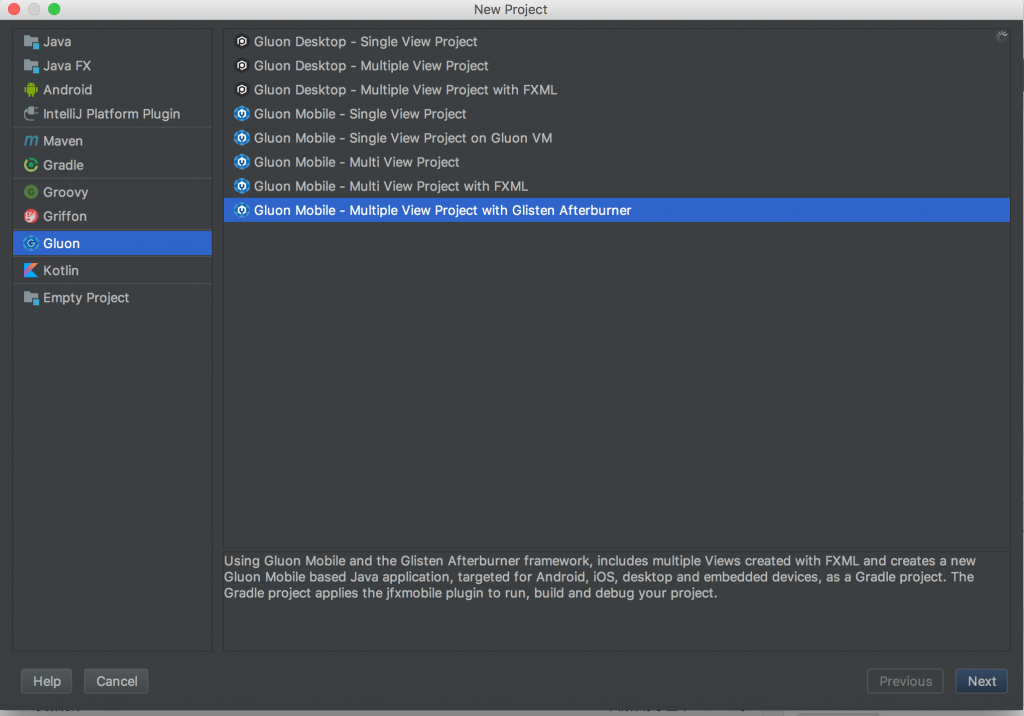Choose Gradle project type
Image resolution: width=1024 pixels, height=716 pixels.
pos(63,165)
